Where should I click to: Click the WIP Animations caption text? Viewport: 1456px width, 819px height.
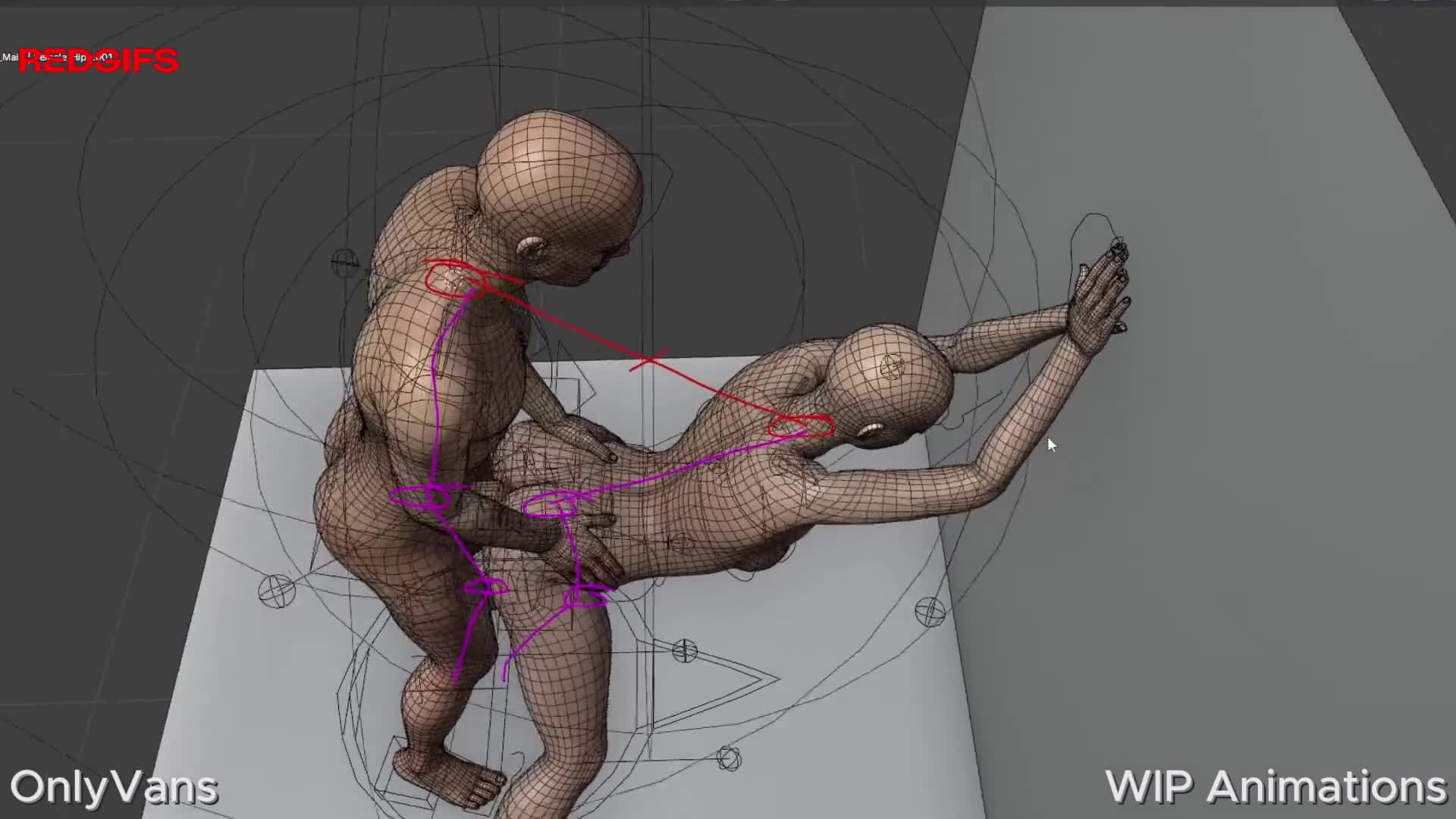point(1276,787)
